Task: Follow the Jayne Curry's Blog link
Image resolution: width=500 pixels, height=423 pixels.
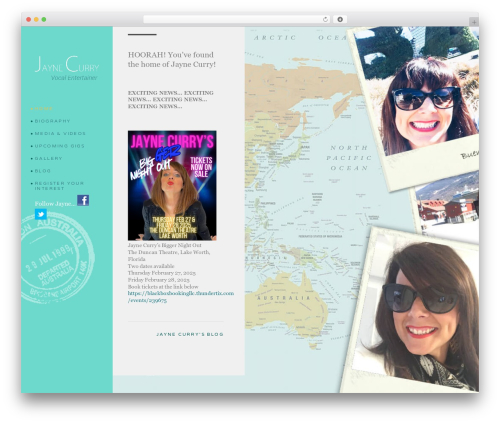Action: [190, 334]
